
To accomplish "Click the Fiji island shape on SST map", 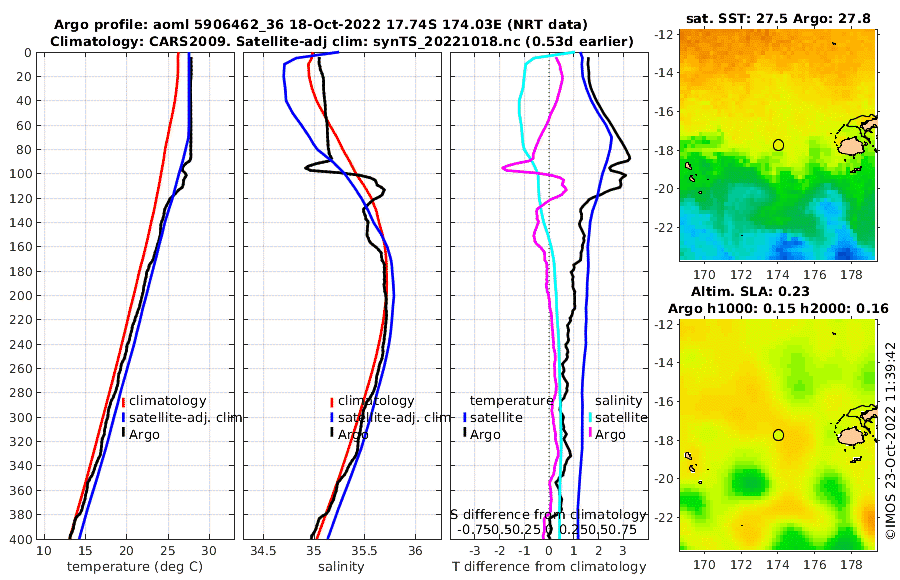I will pyautogui.click(x=853, y=144).
